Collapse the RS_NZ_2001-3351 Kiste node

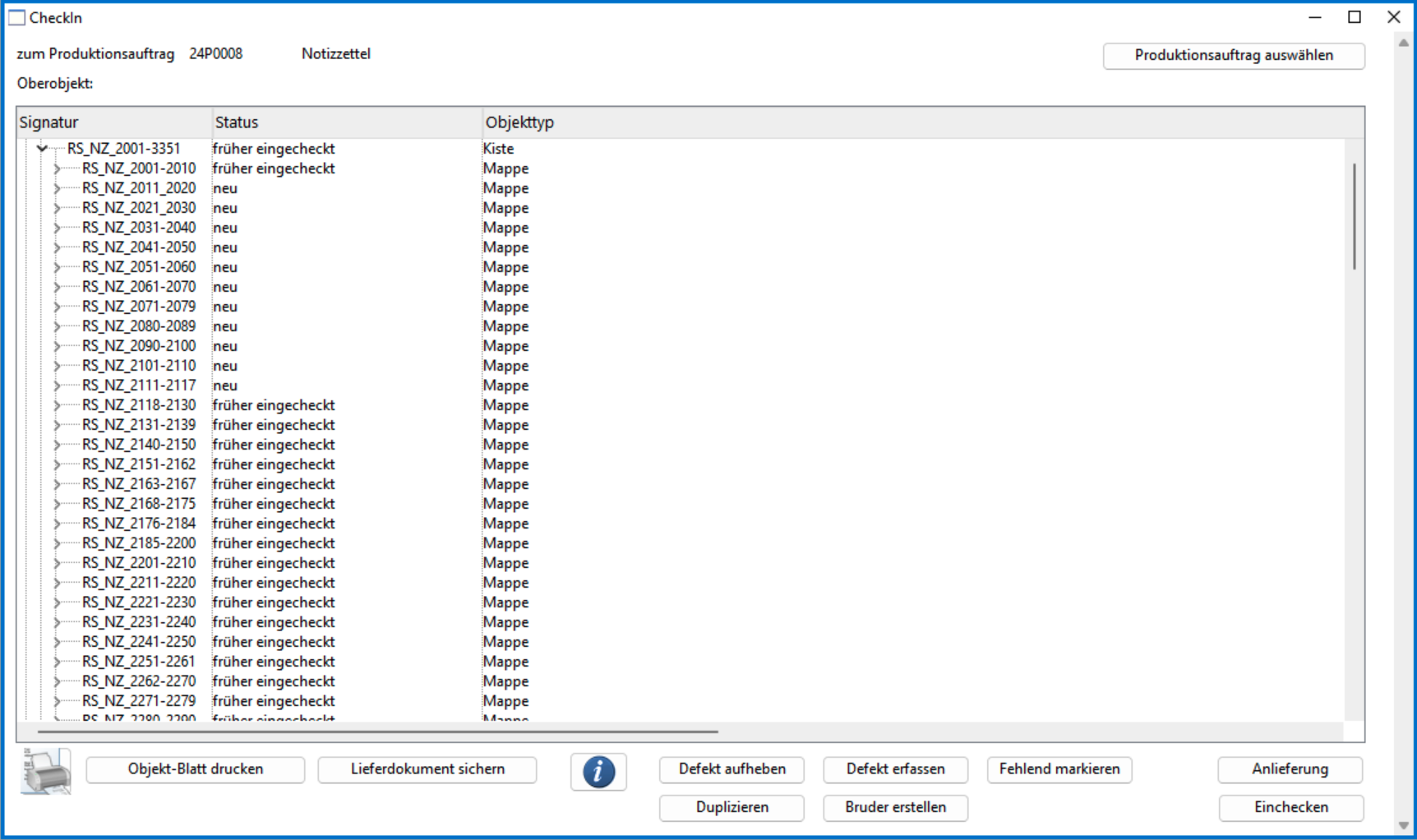(x=42, y=149)
